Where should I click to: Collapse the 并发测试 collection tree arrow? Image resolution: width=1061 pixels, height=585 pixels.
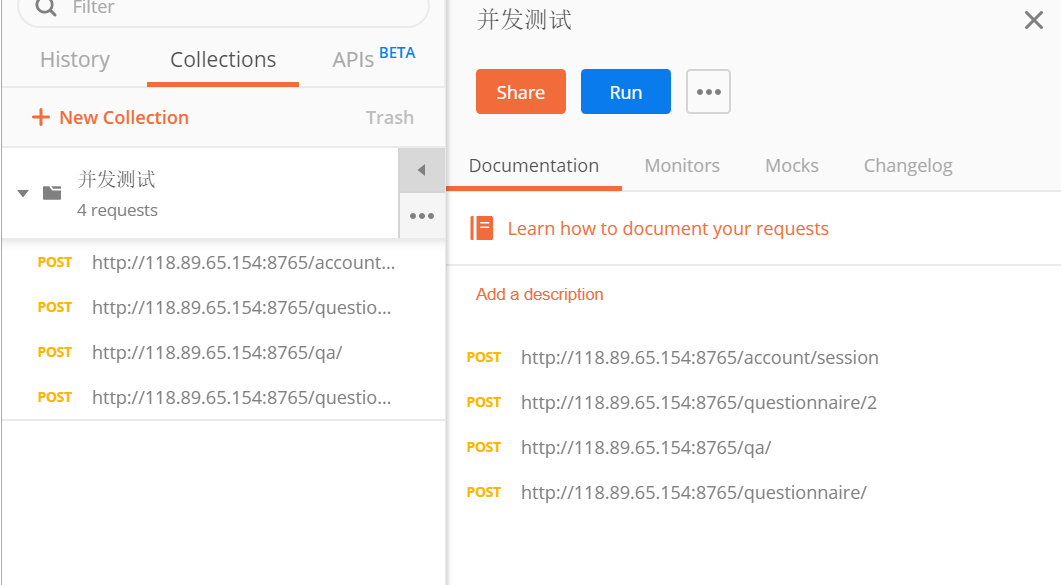(x=23, y=193)
